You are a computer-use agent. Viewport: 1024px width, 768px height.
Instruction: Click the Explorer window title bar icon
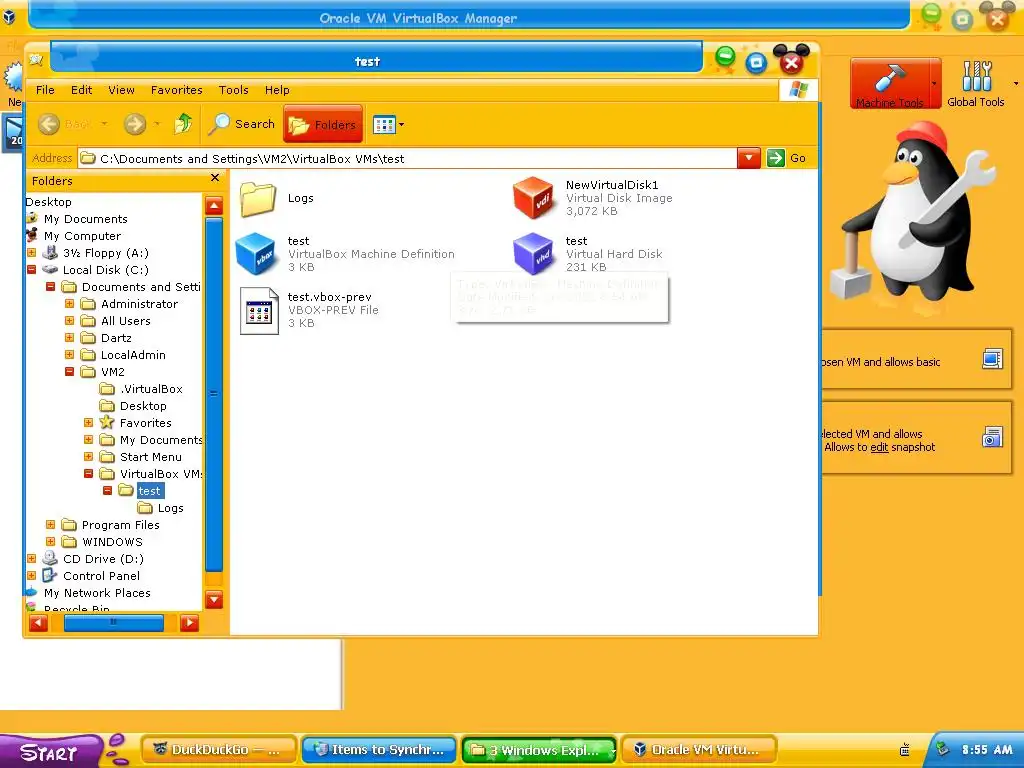coord(36,61)
